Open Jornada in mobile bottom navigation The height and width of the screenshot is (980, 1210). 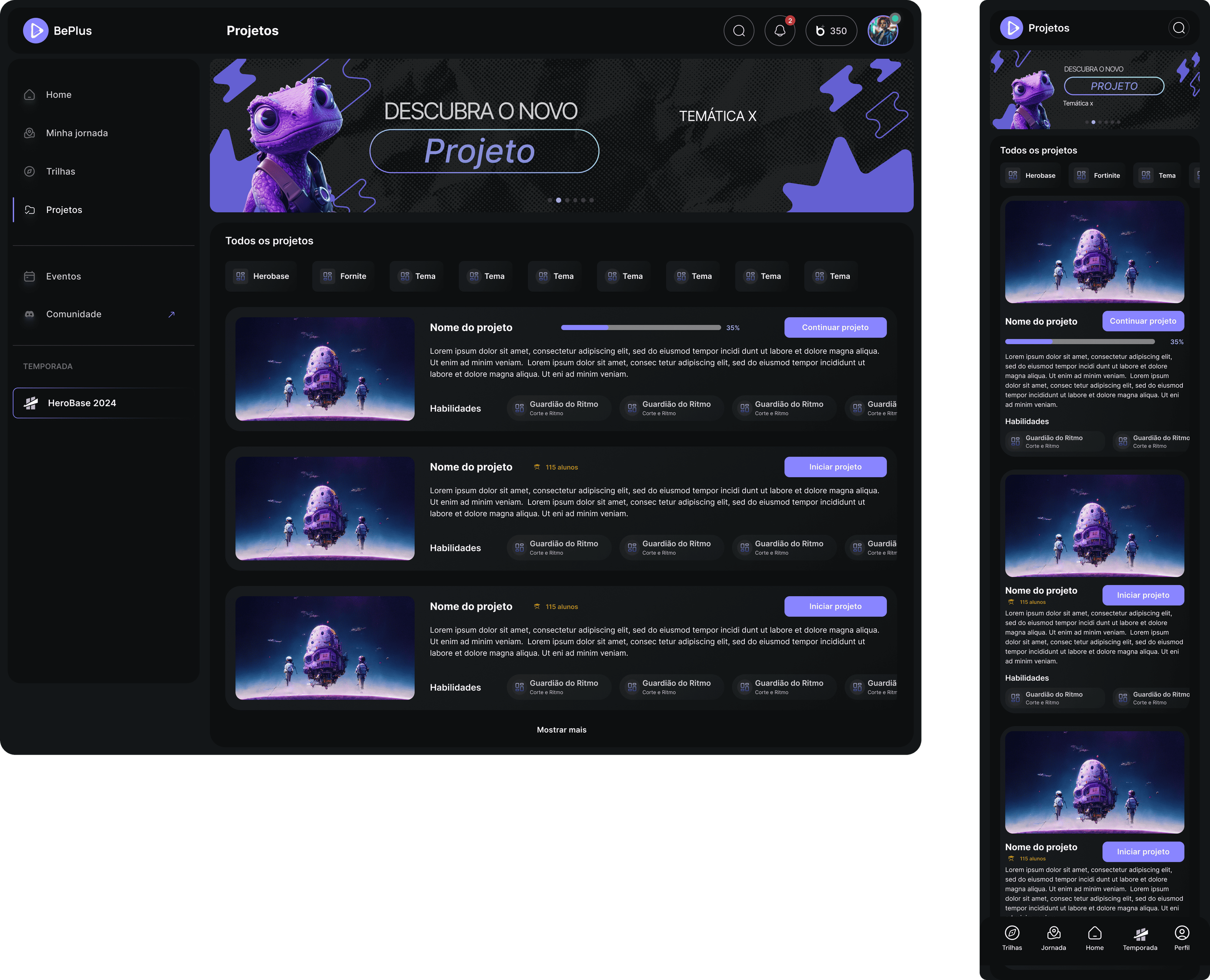point(1054,938)
